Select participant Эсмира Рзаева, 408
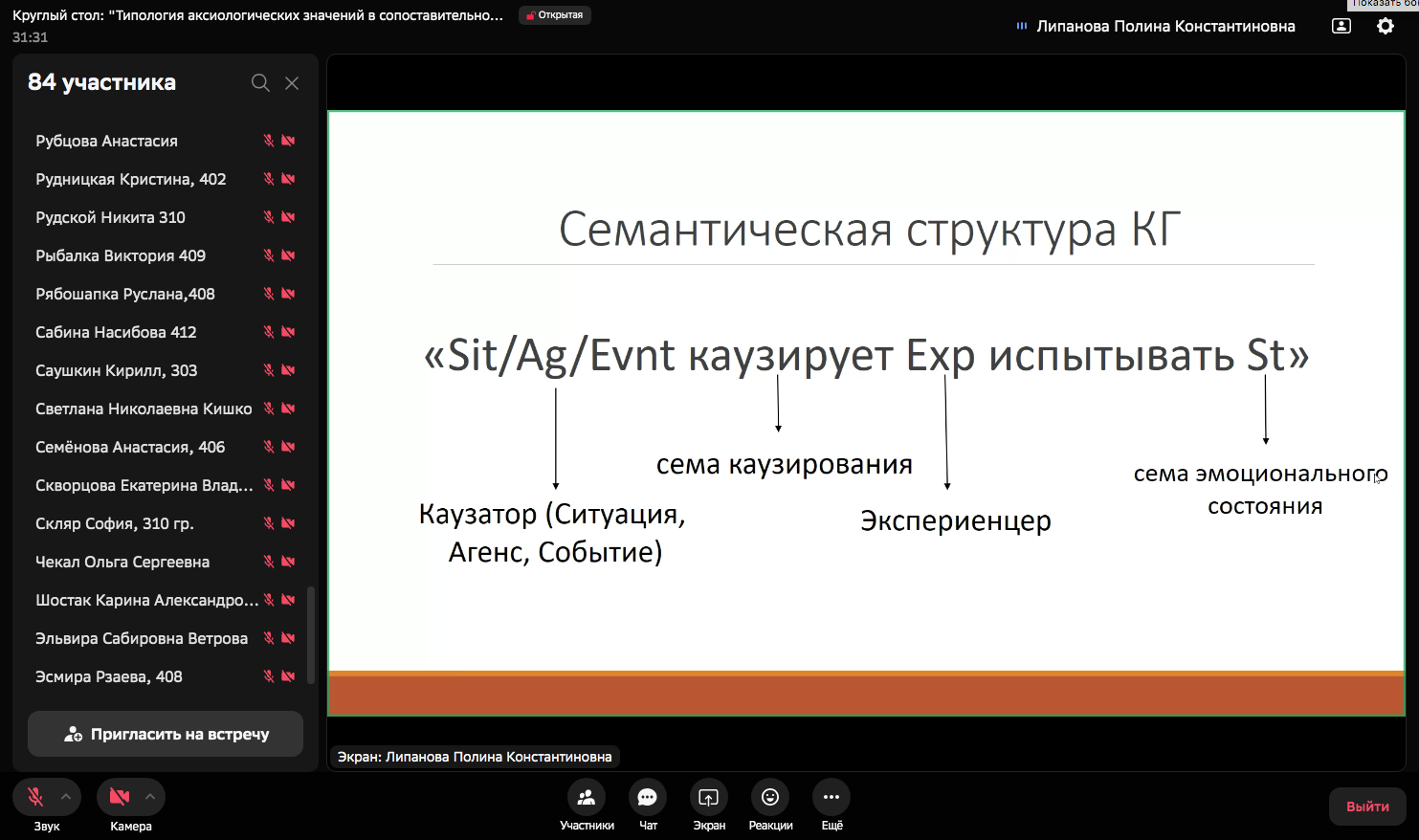Viewport: 1419px width, 840px height. pyautogui.click(x=109, y=676)
